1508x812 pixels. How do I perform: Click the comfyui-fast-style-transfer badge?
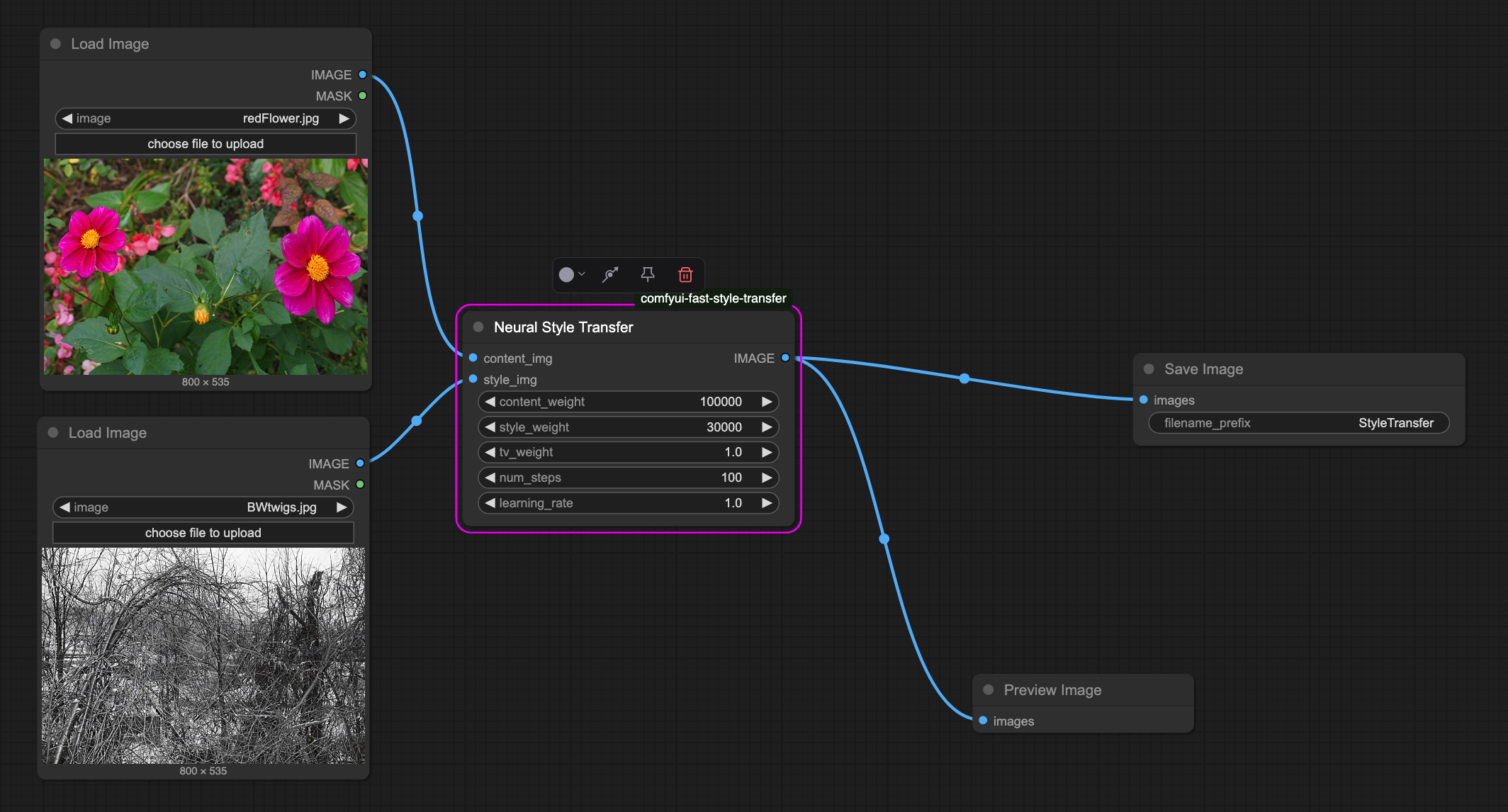point(713,298)
